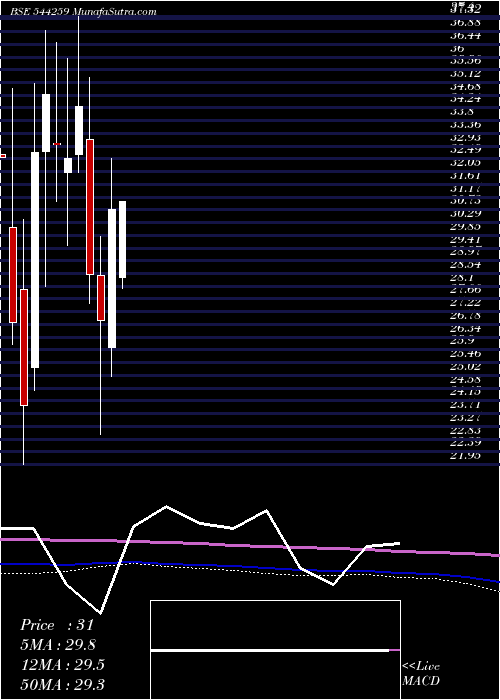The width and height of the screenshot is (500, 700).
Task: Click the 30.29 price axis label
Action: click(466, 213)
